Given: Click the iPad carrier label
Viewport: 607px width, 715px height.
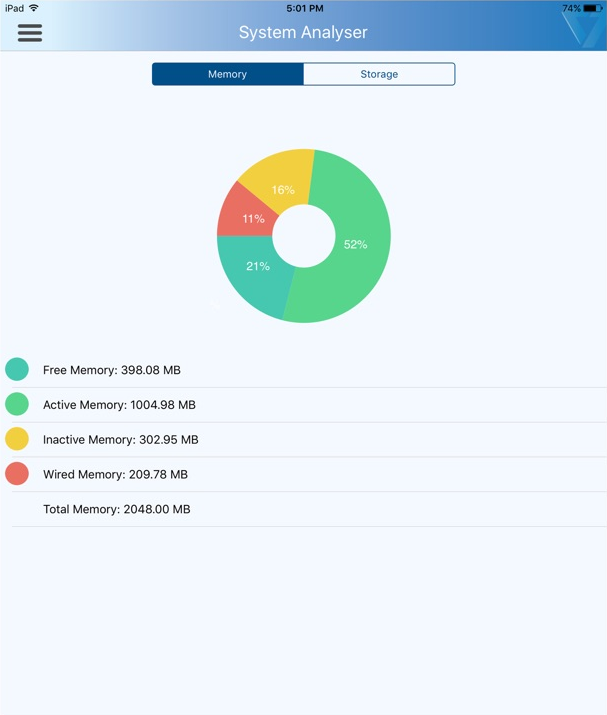Looking at the screenshot, I should tap(14, 8).
